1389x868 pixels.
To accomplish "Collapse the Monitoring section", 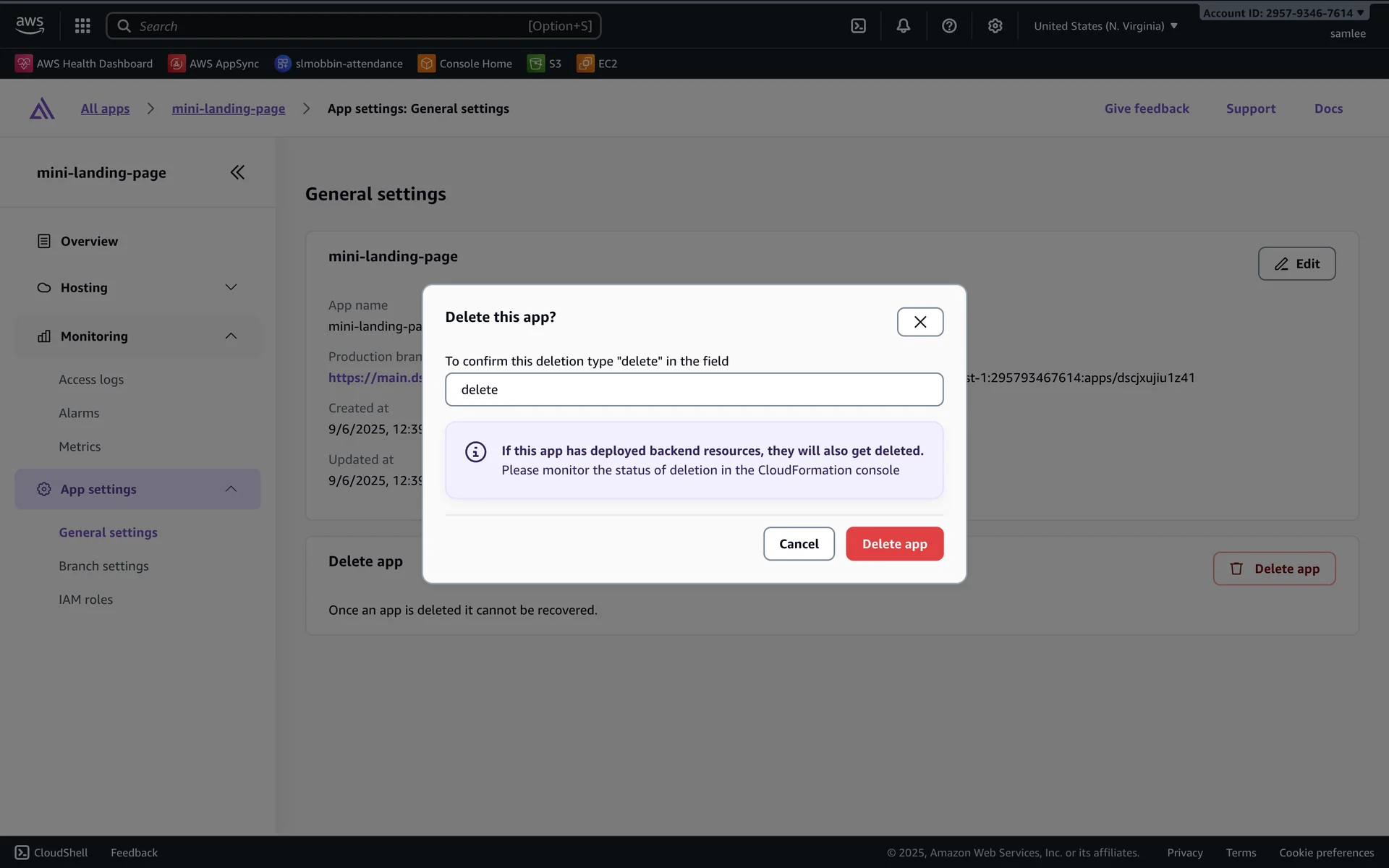I will [x=231, y=336].
